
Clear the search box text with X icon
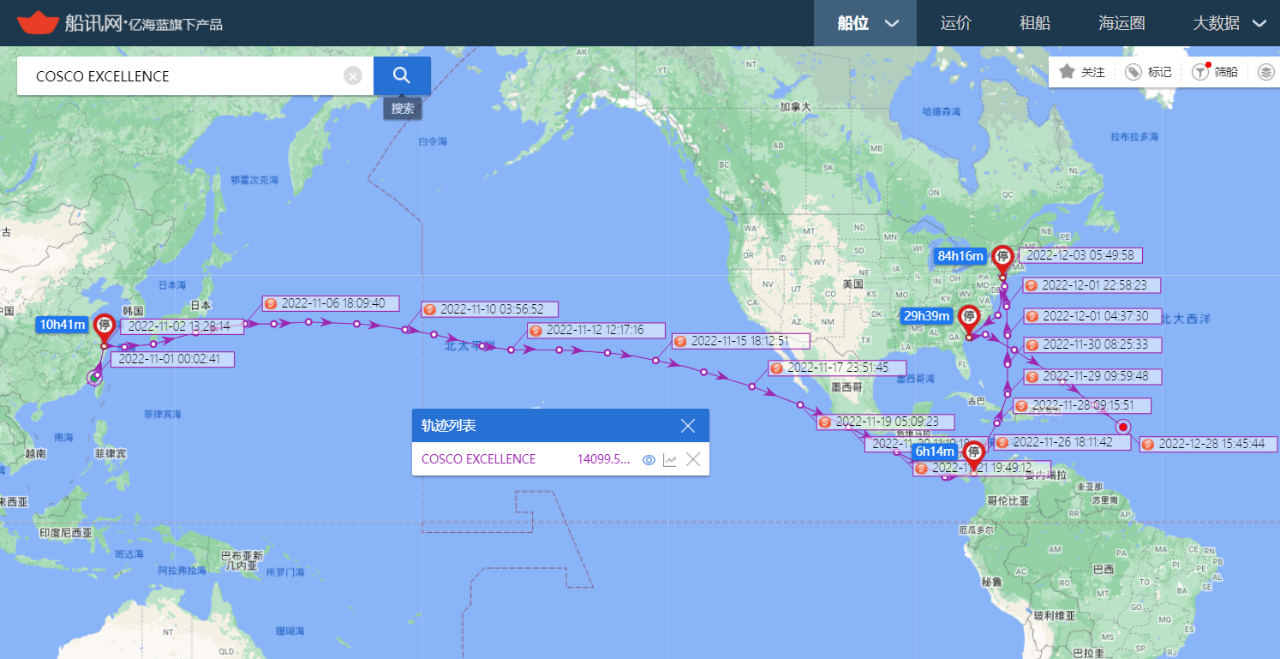pos(353,76)
